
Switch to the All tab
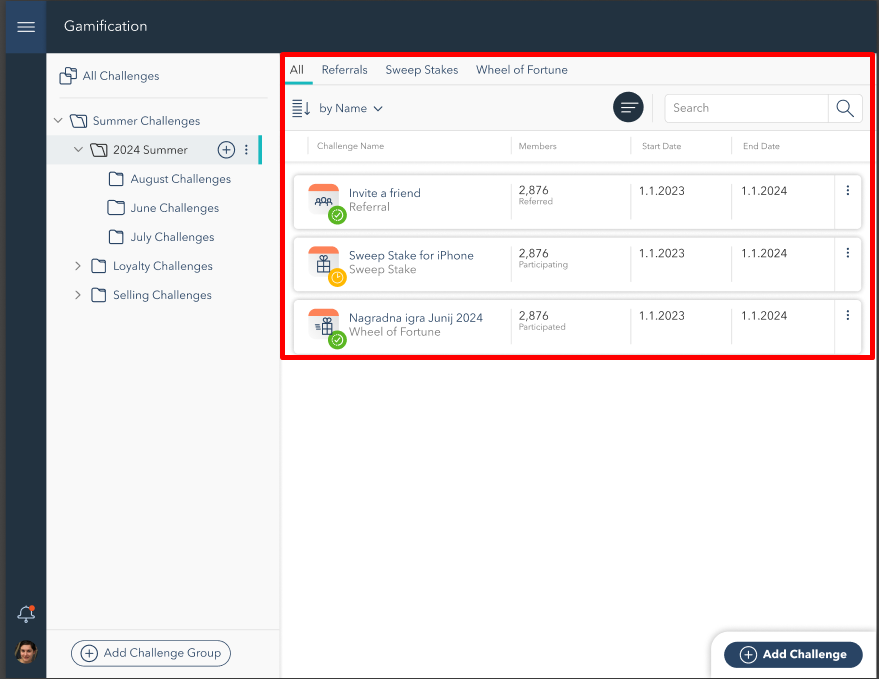(x=297, y=70)
